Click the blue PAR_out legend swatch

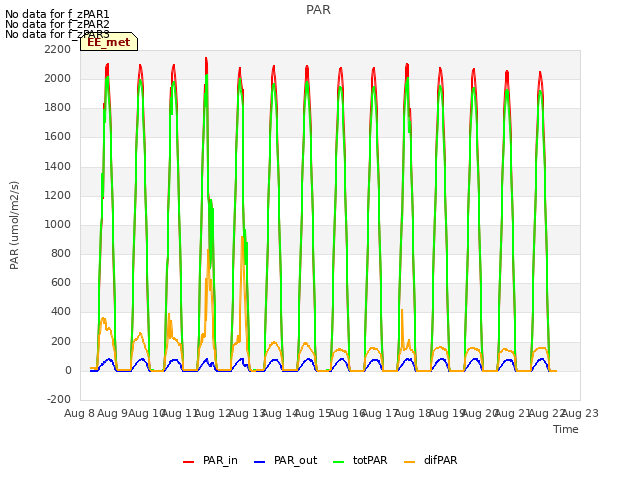260,462
